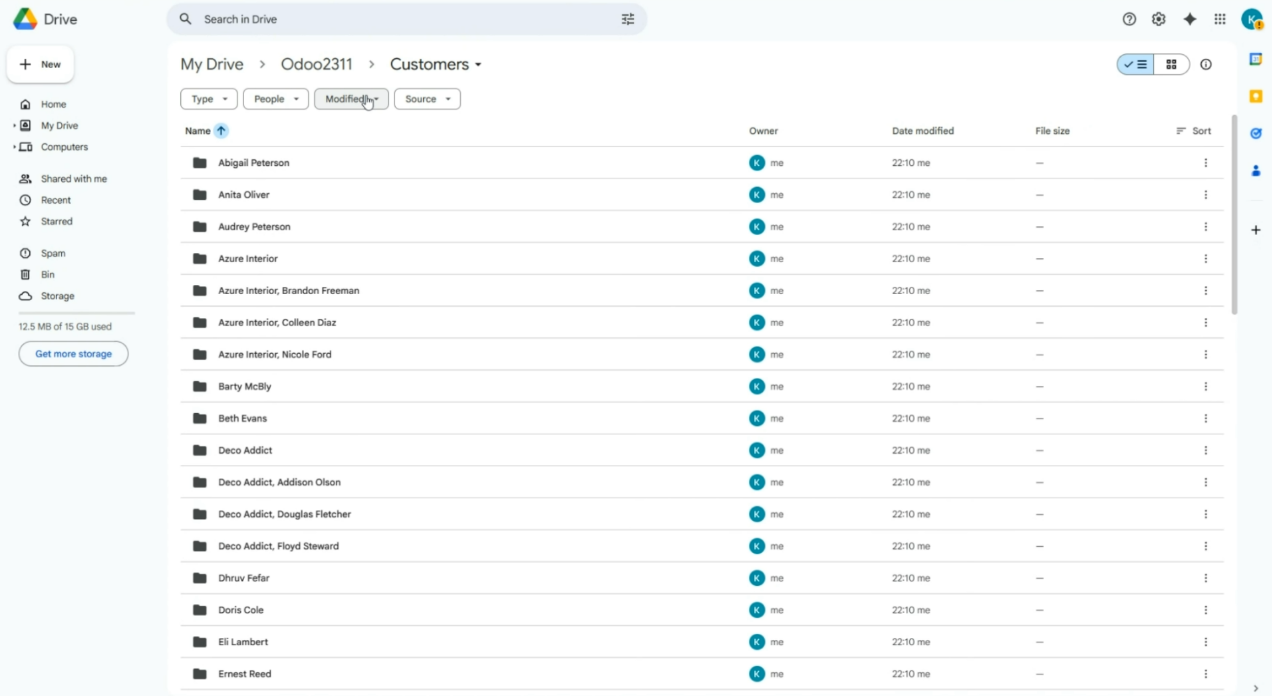Open advanced search filter options icon

[628, 19]
